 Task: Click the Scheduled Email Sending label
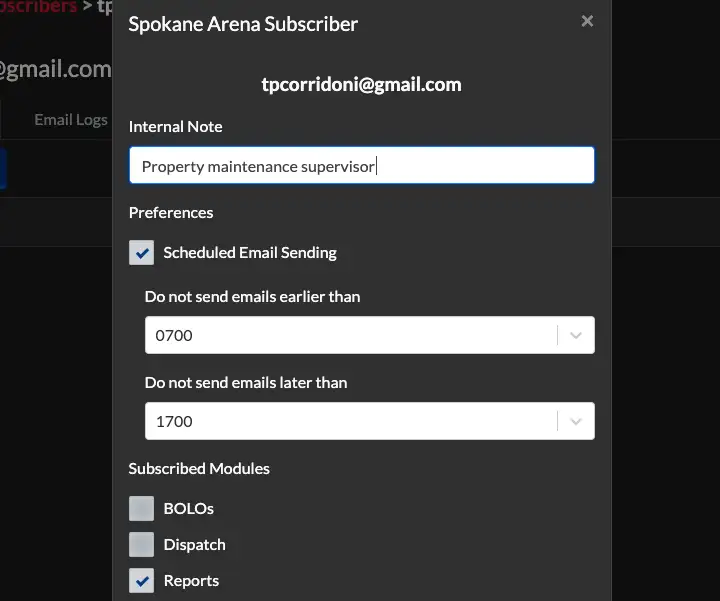coord(250,253)
